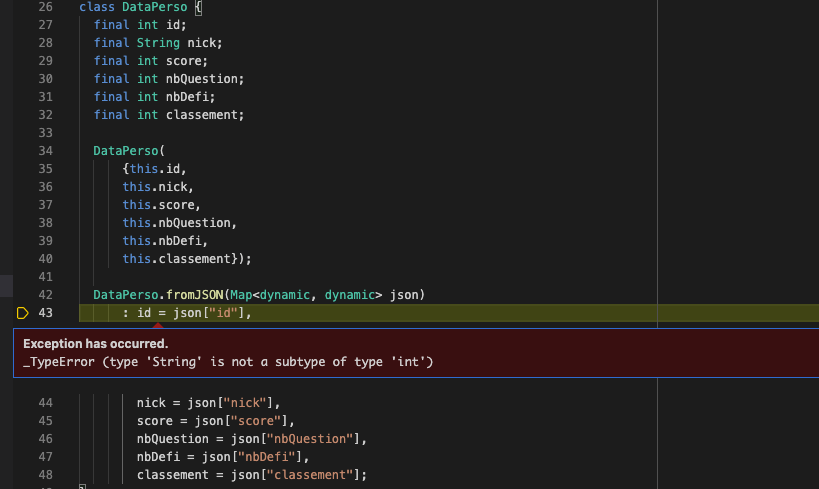The image size is (819, 489).
Task: Click line number 26 in the gutter
Action: (45, 7)
